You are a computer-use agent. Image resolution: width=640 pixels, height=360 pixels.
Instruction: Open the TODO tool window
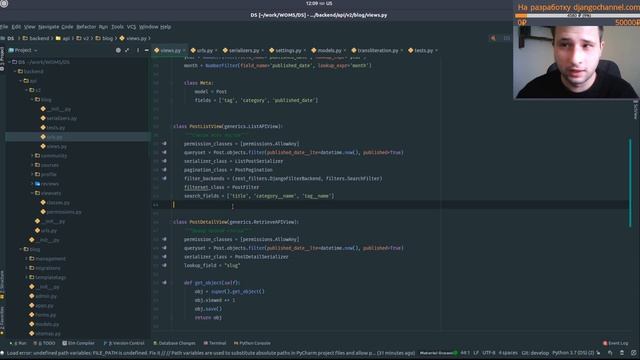click(x=44, y=343)
